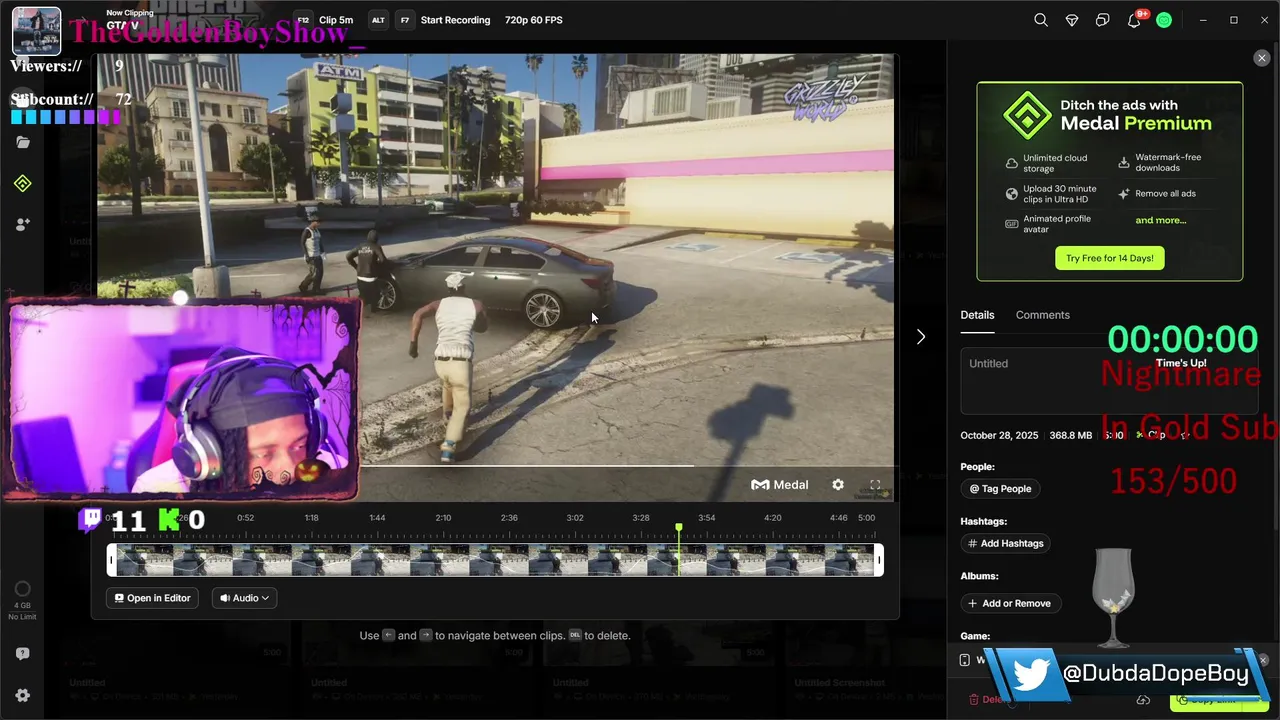Viewport: 1280px width, 720px height.
Task: Switch to the Comments tab
Action: tap(1042, 315)
